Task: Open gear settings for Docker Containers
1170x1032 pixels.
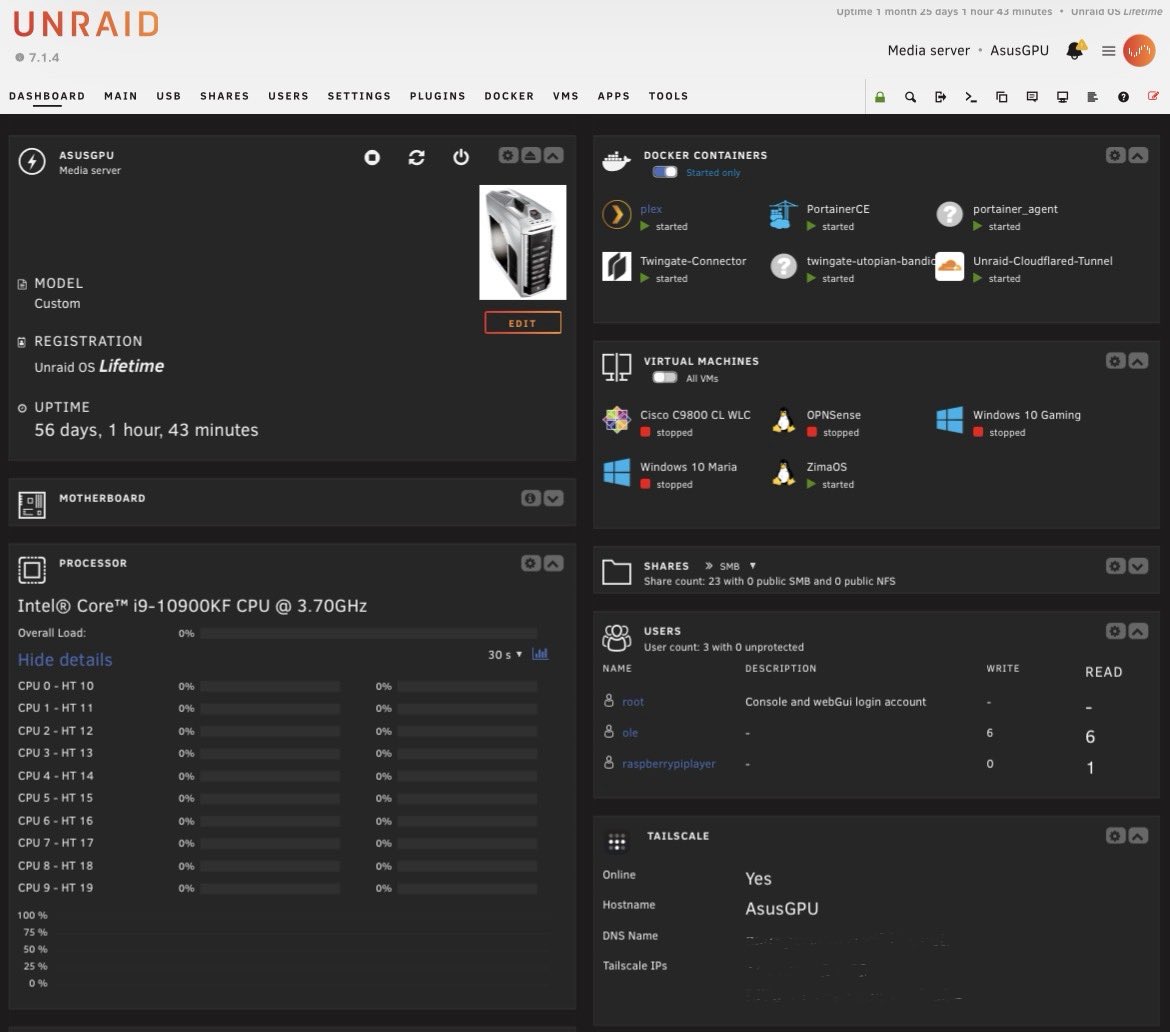Action: (x=1115, y=155)
